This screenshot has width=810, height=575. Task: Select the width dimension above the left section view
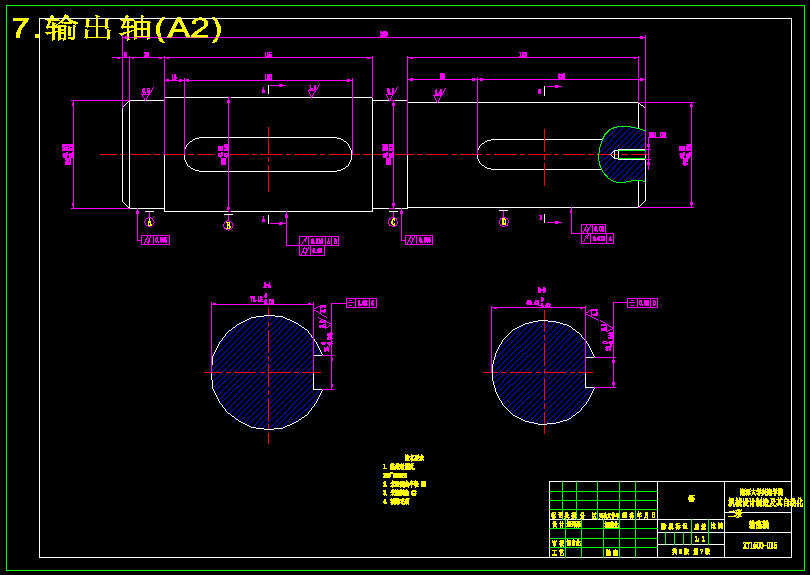click(x=262, y=300)
